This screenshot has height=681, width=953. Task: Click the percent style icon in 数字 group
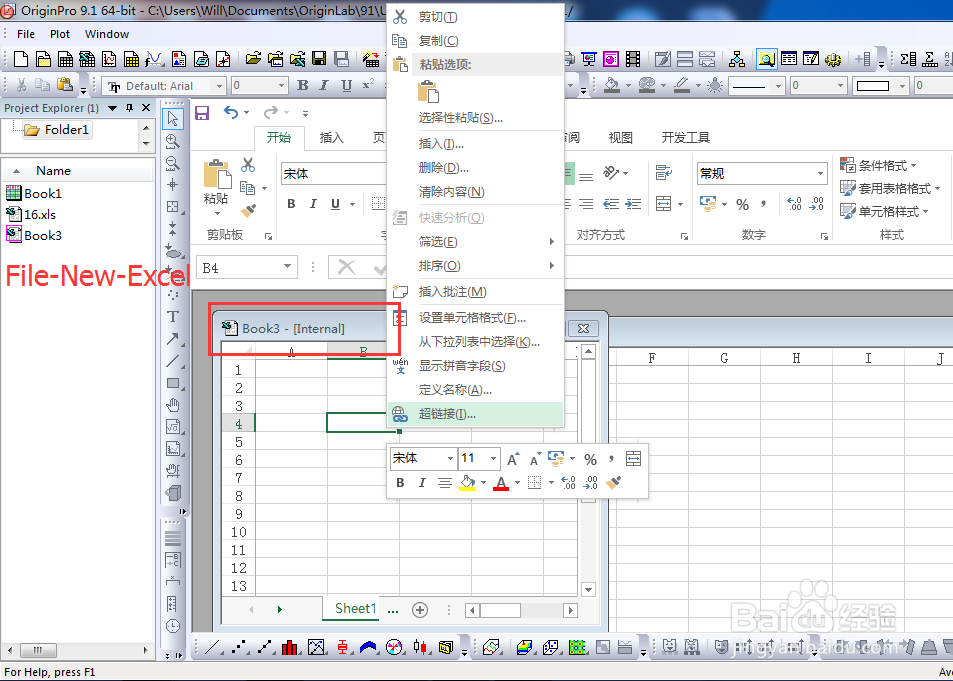click(x=742, y=205)
